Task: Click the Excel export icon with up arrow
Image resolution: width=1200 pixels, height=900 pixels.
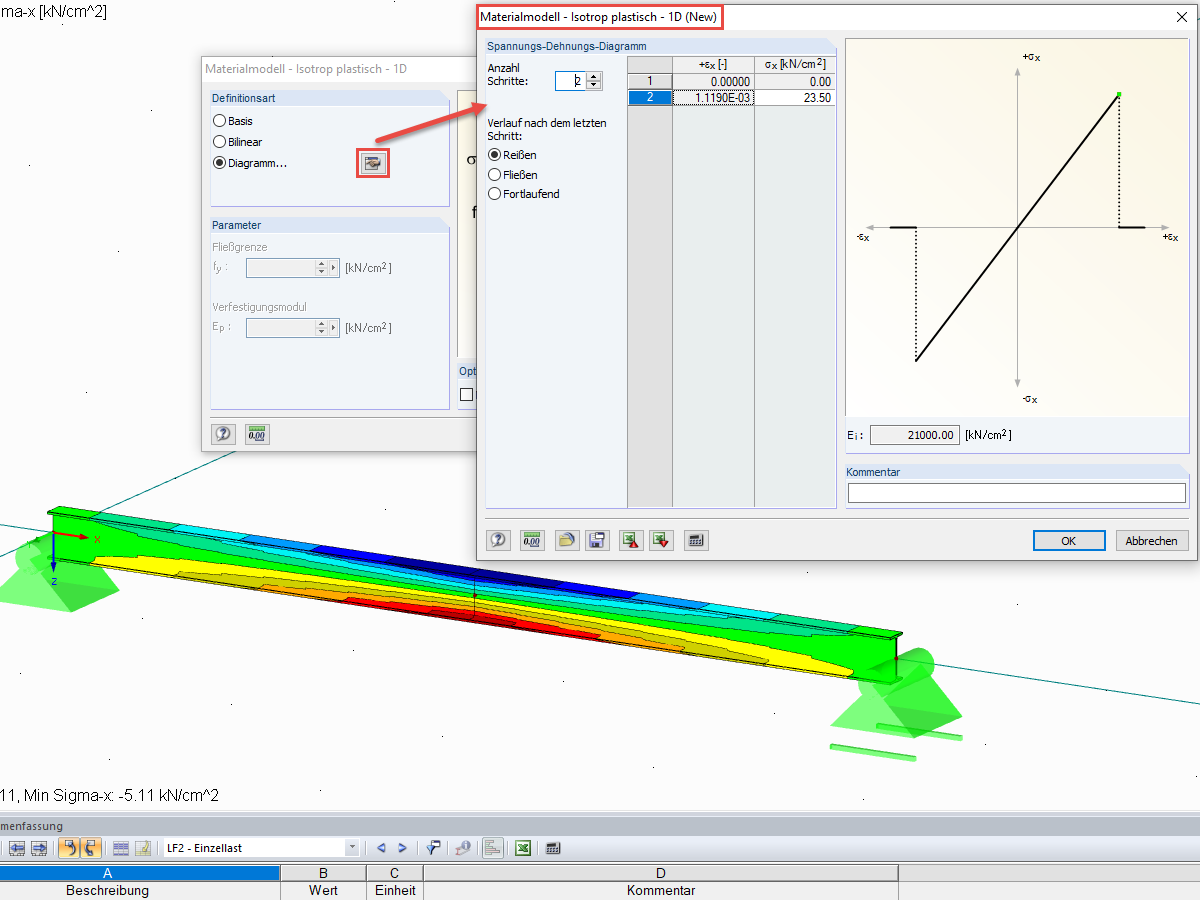Action: coord(630,540)
